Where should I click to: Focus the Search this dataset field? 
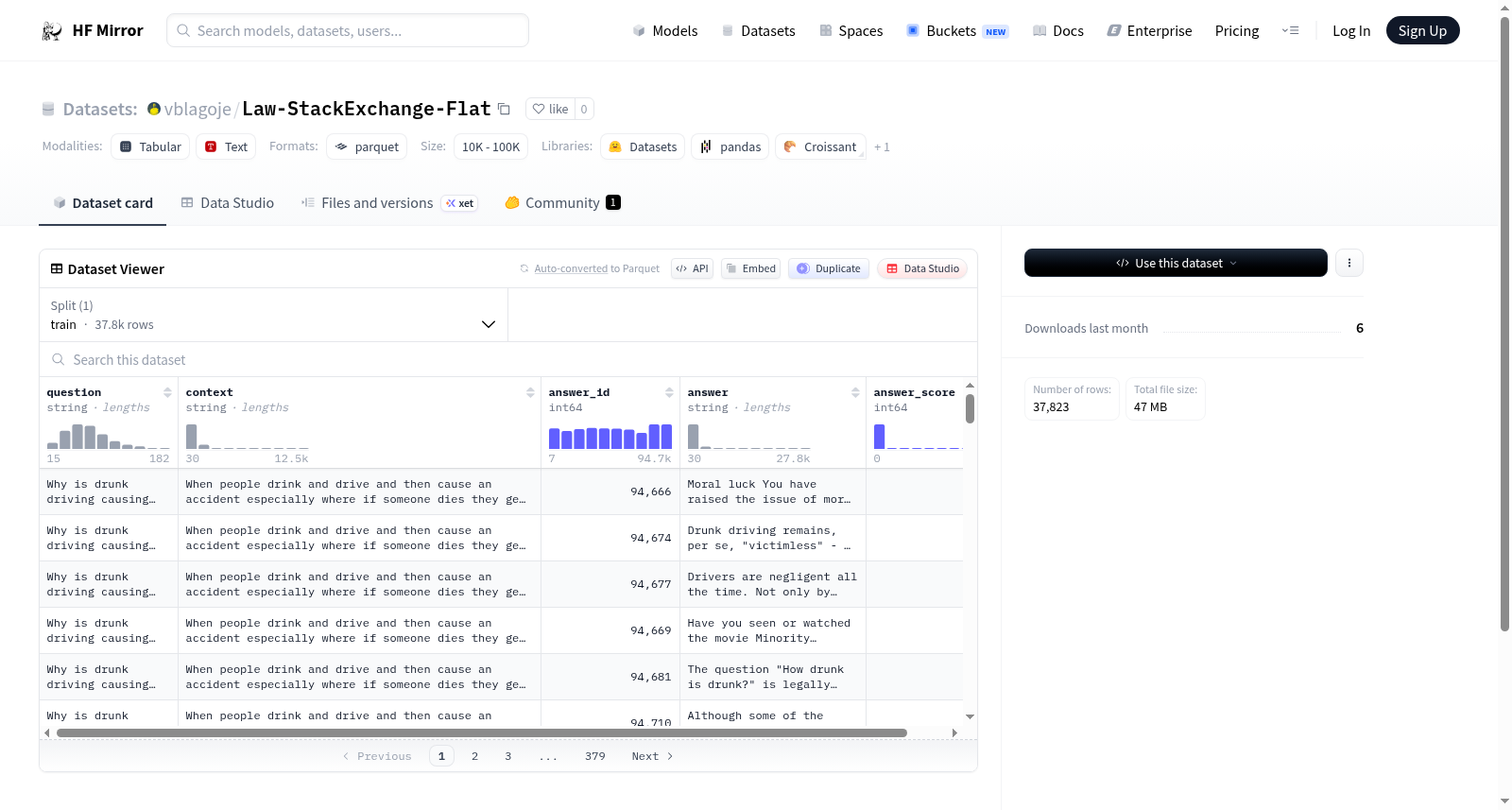[x=508, y=360]
